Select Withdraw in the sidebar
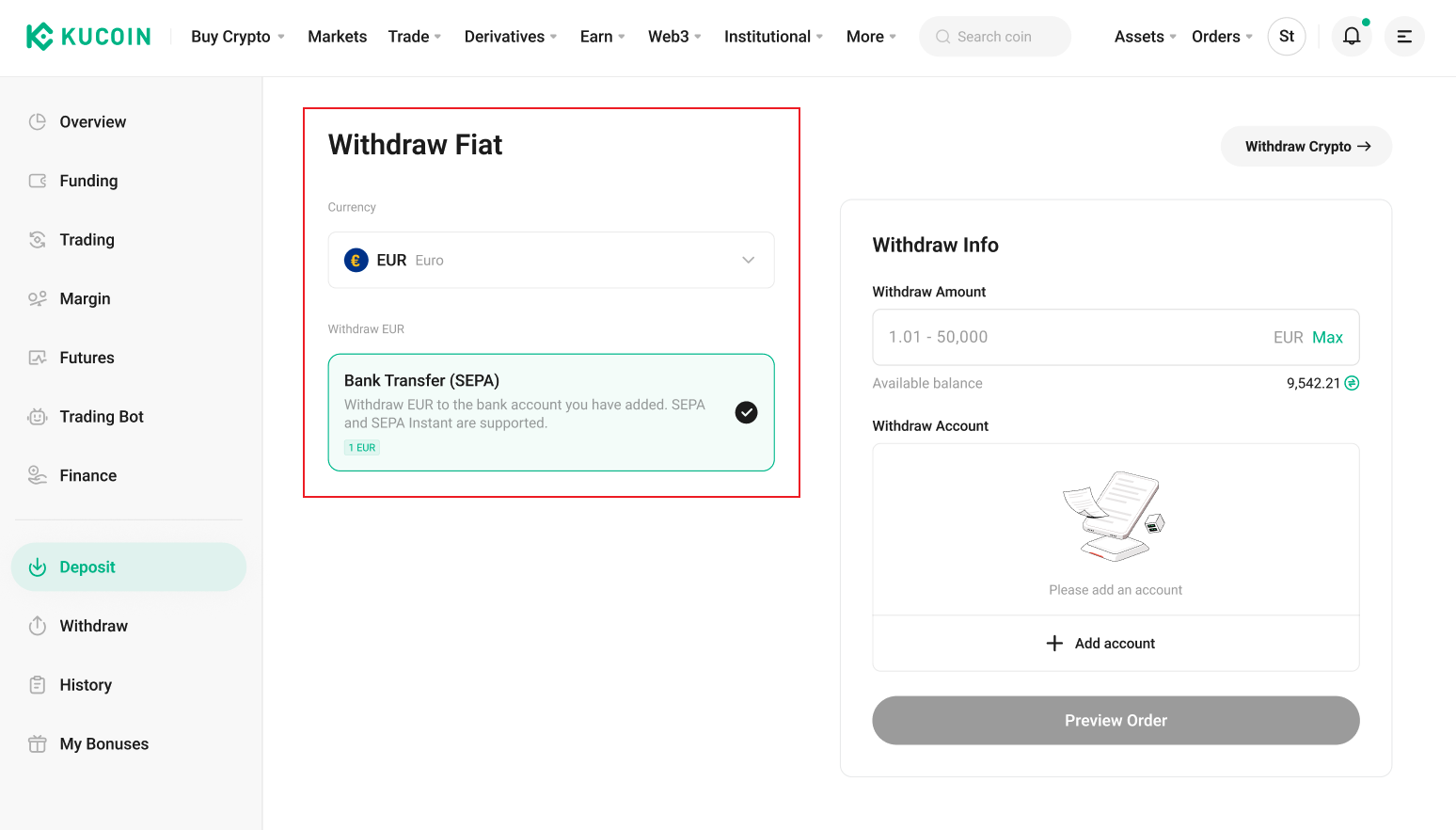 [x=93, y=626]
